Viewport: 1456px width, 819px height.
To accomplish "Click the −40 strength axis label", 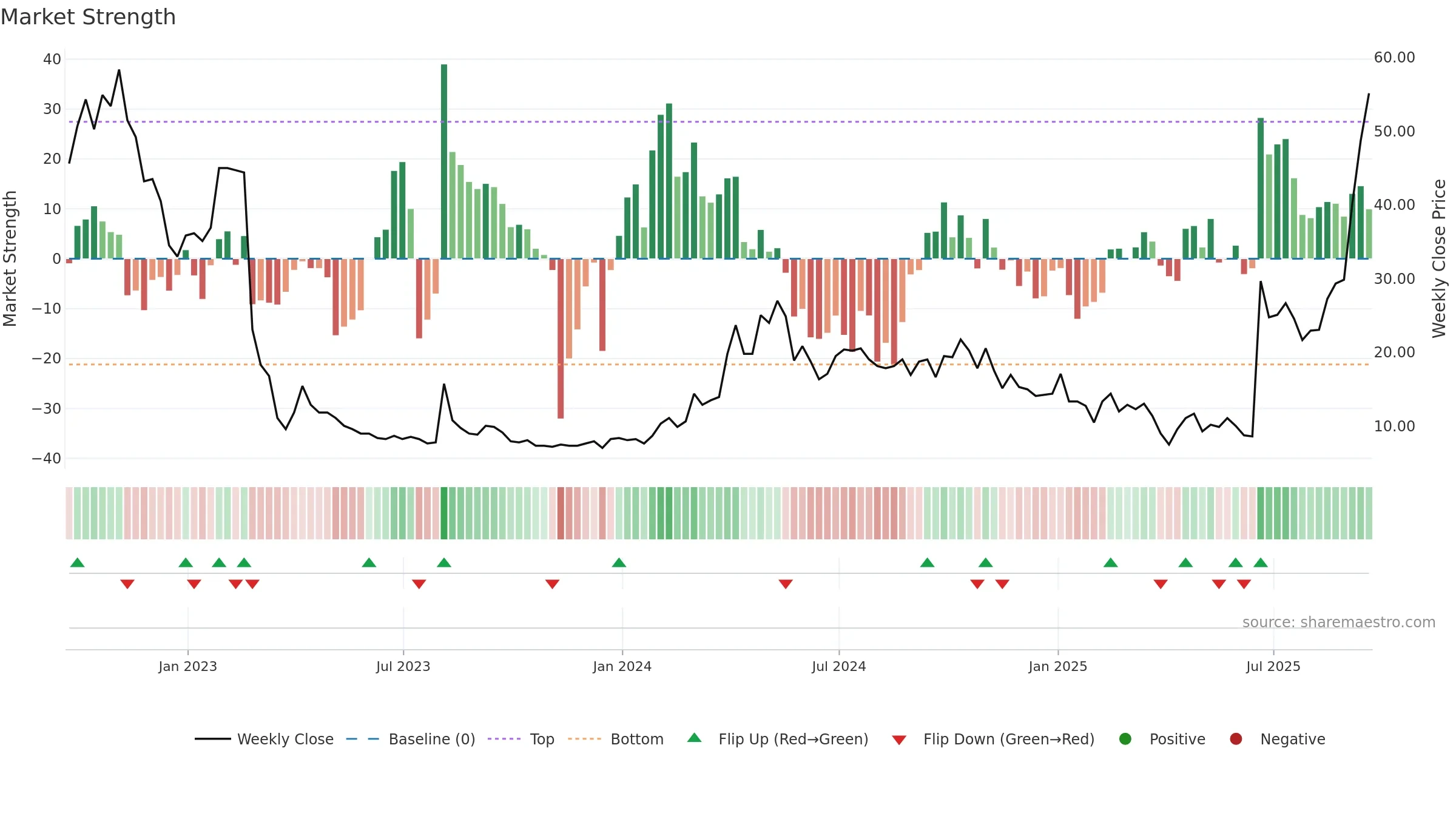I will click(x=47, y=459).
